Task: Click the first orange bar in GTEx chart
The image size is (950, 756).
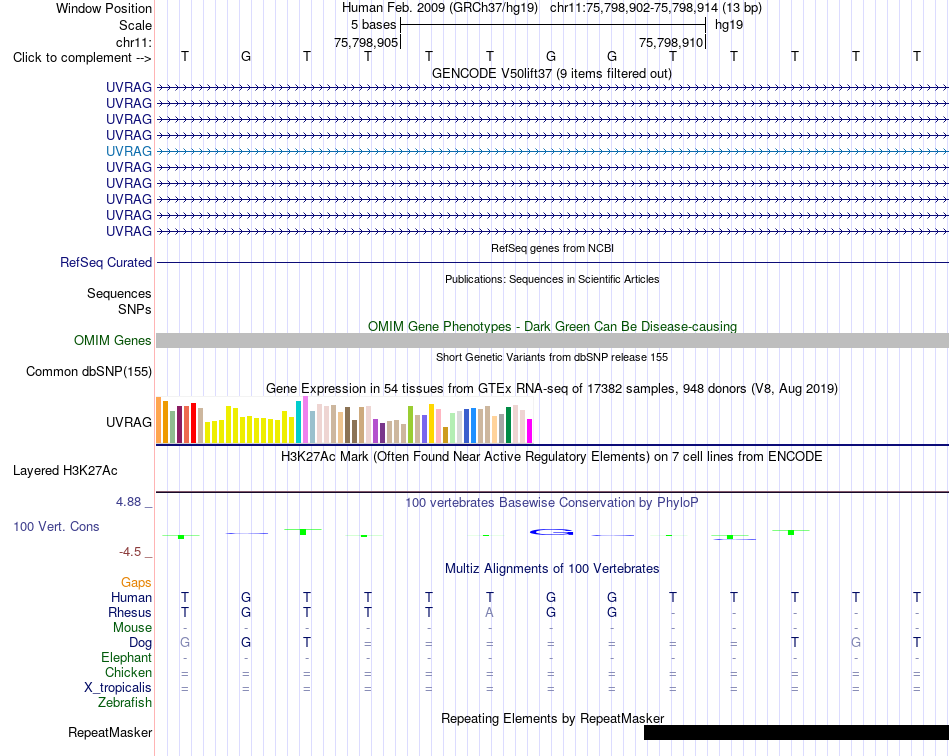Action: (x=159, y=420)
